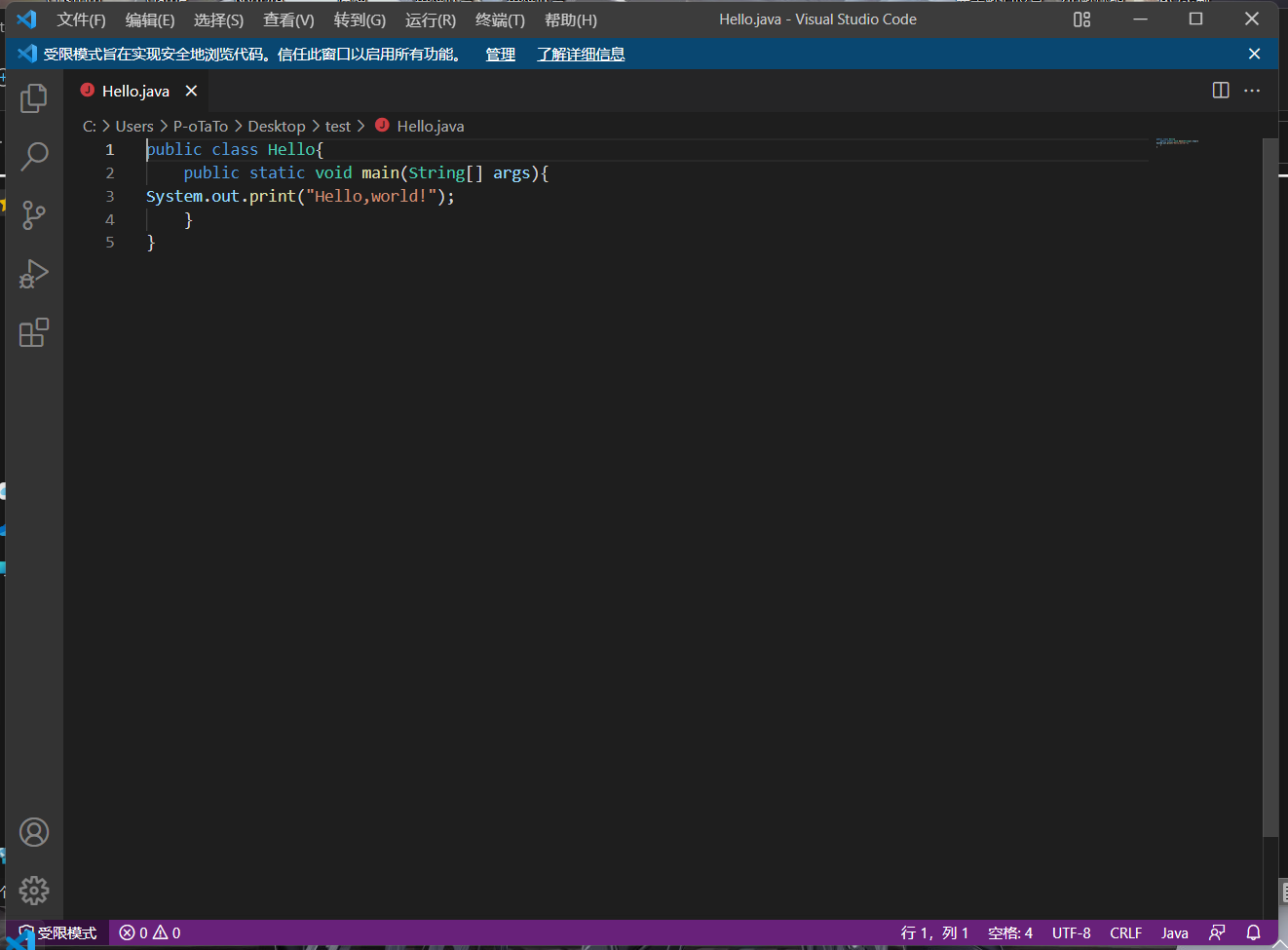The image size is (1288, 950).
Task: Click the editor vertical scrollbar
Action: [1269, 487]
